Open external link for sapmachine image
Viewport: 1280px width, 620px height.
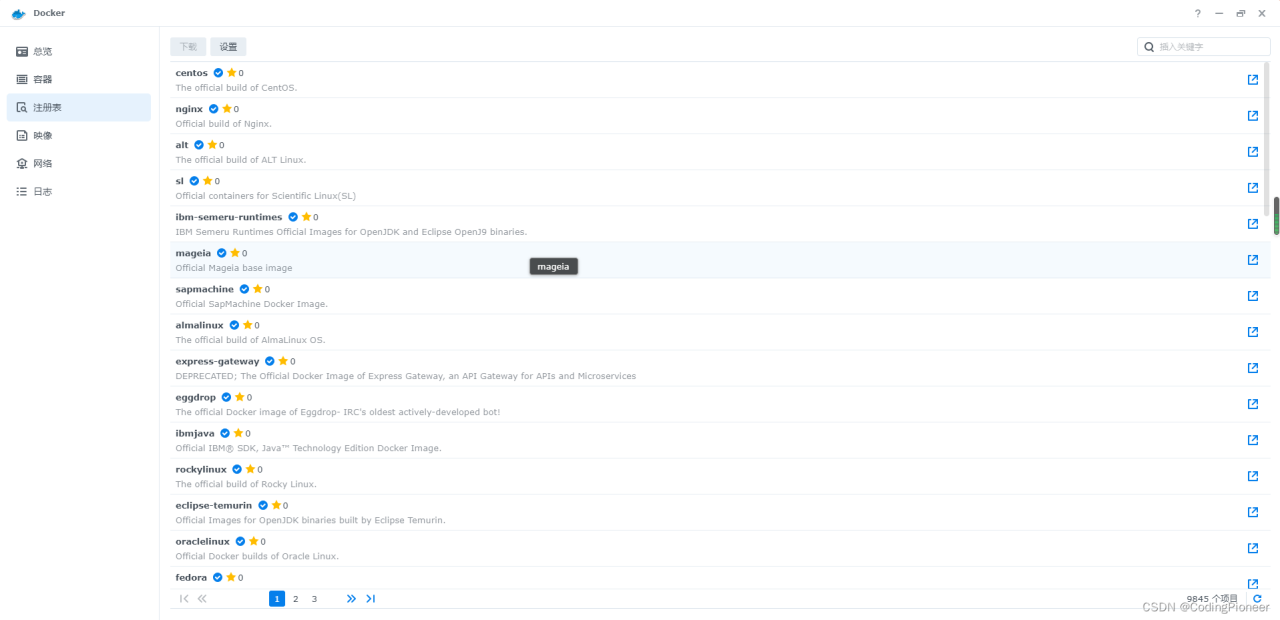[x=1253, y=296]
